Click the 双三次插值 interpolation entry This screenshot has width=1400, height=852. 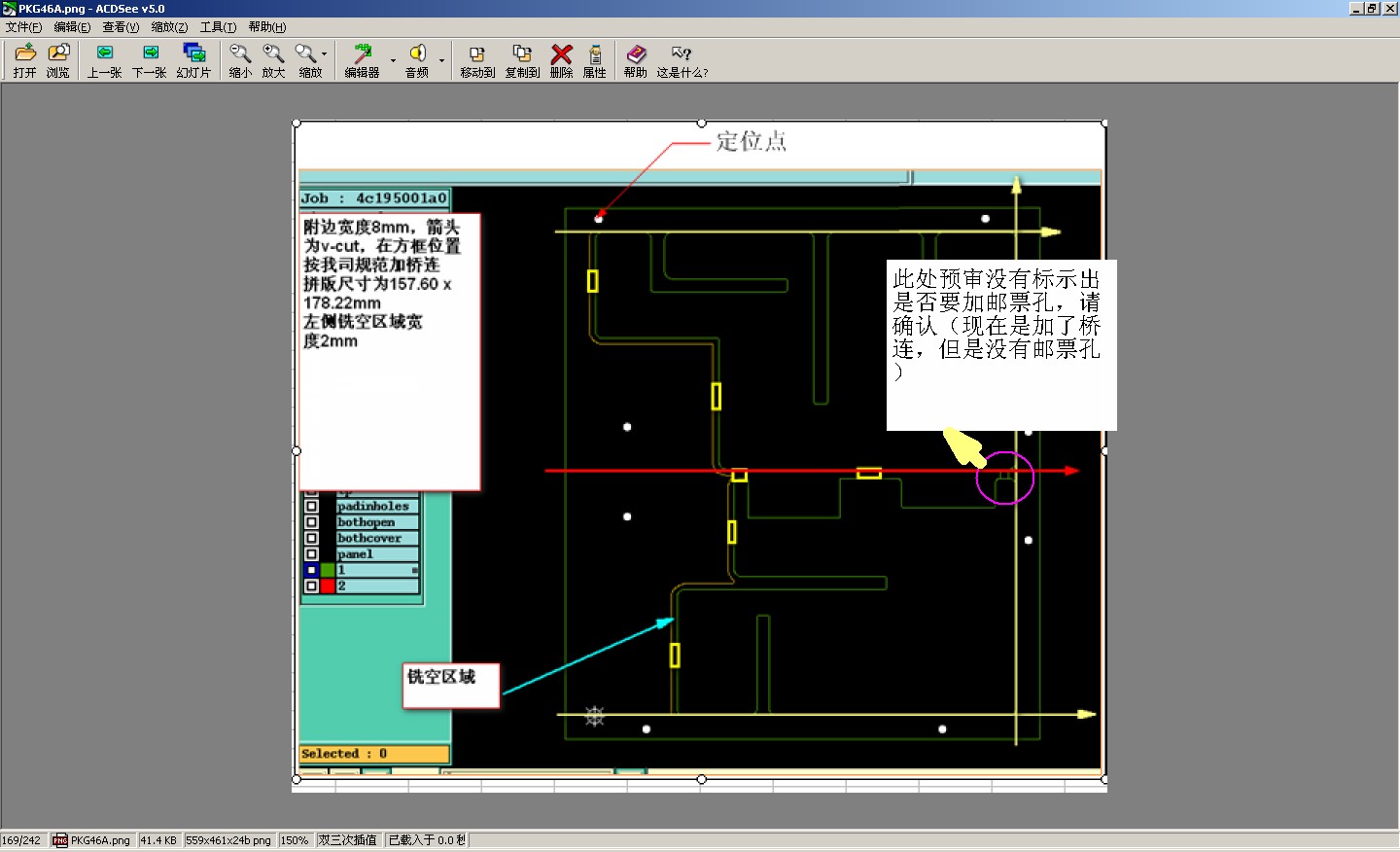[347, 840]
